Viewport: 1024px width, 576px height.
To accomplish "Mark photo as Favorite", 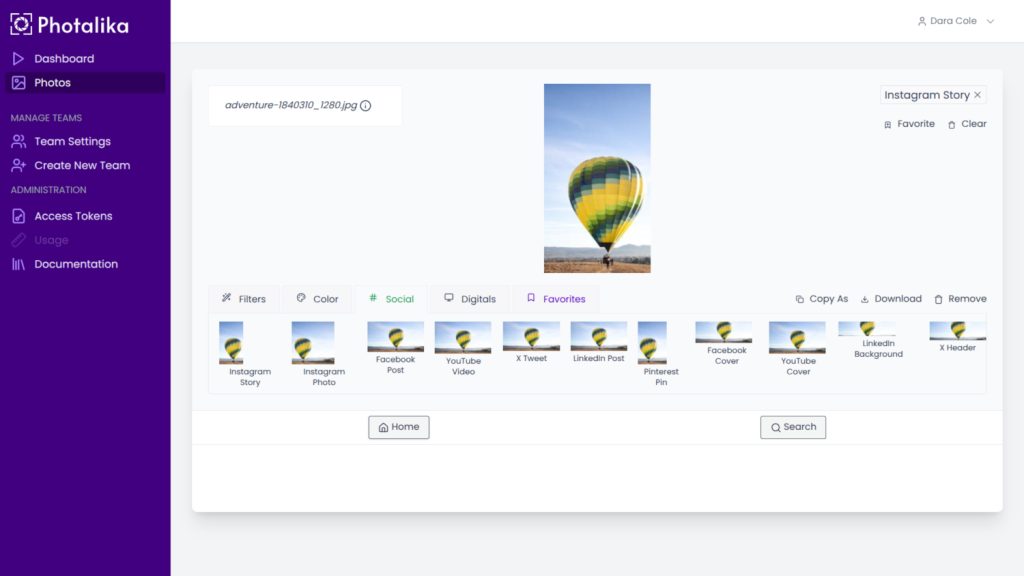I will pyautogui.click(x=909, y=124).
